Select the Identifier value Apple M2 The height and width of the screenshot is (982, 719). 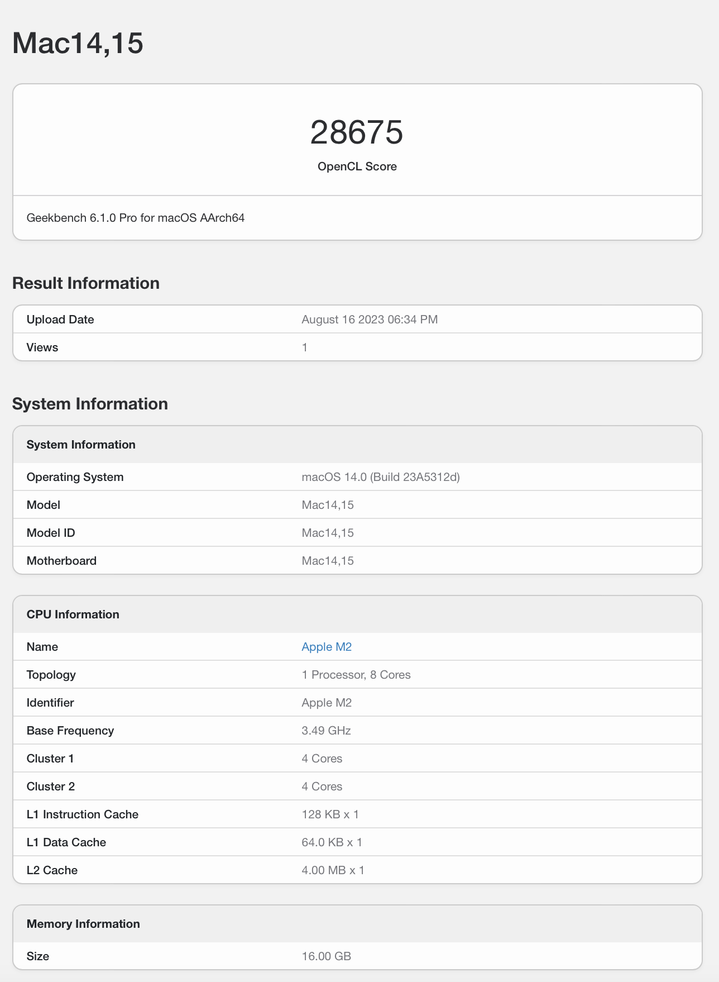click(x=326, y=703)
